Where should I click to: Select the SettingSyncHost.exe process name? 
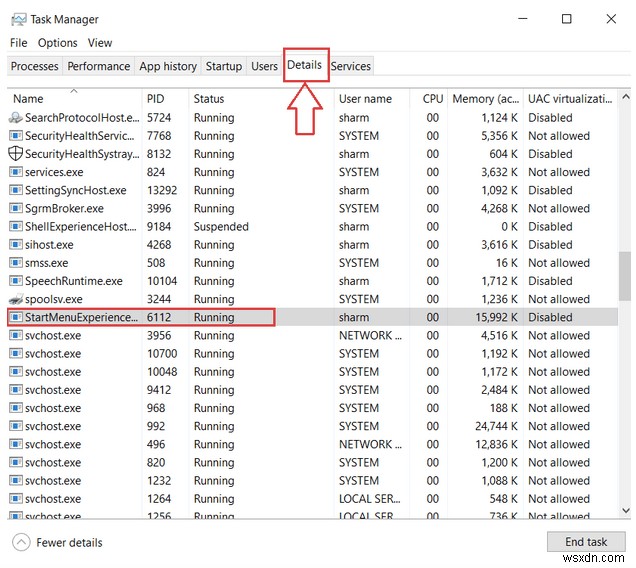pyautogui.click(x=75, y=190)
